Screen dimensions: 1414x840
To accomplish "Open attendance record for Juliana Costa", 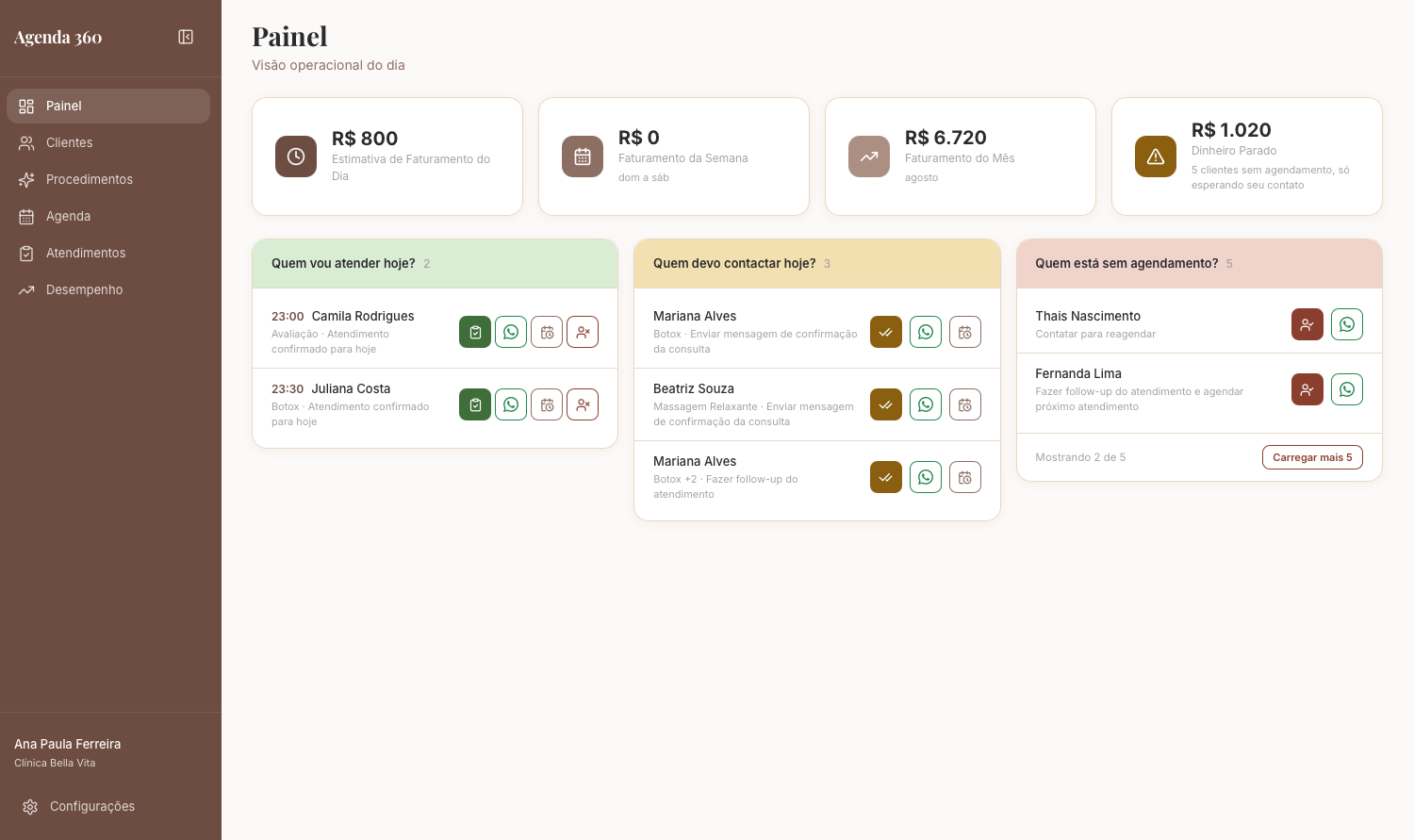I will coord(475,404).
